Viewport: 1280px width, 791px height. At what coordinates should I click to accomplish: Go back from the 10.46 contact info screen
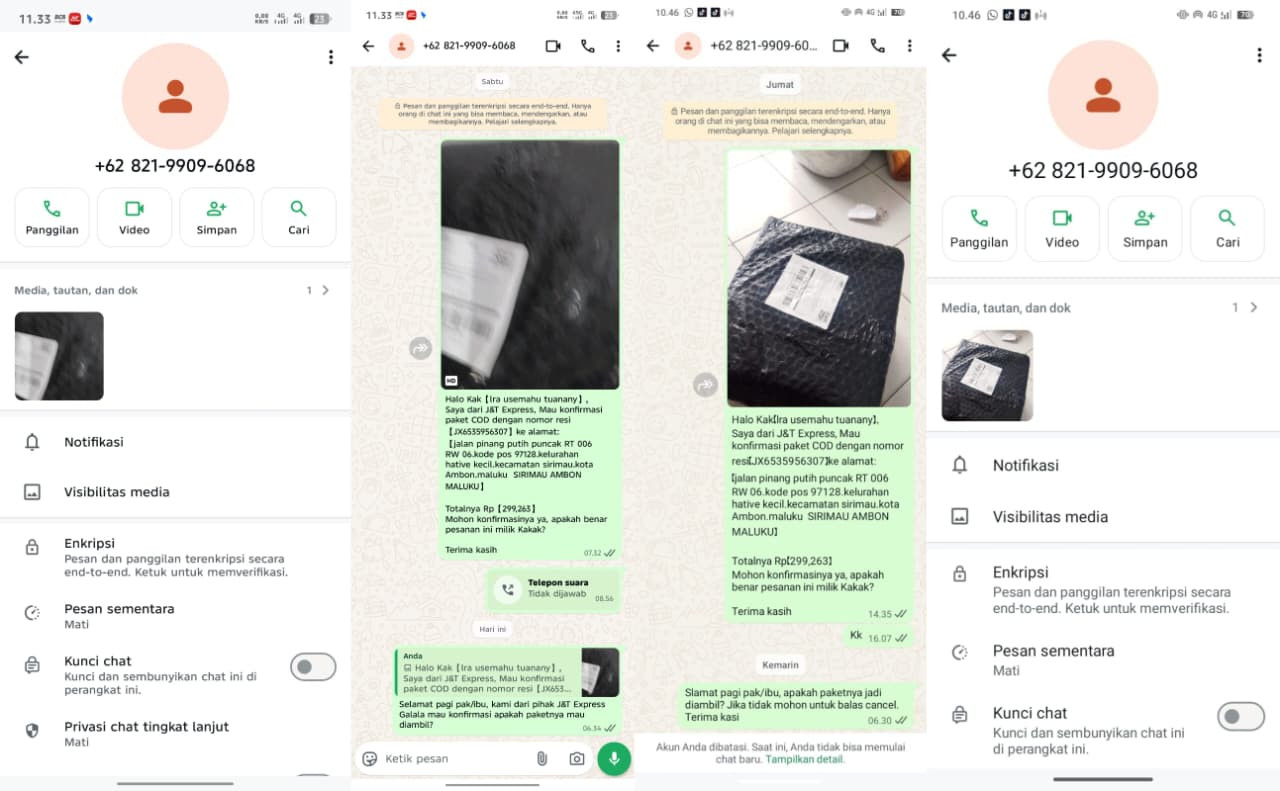949,56
